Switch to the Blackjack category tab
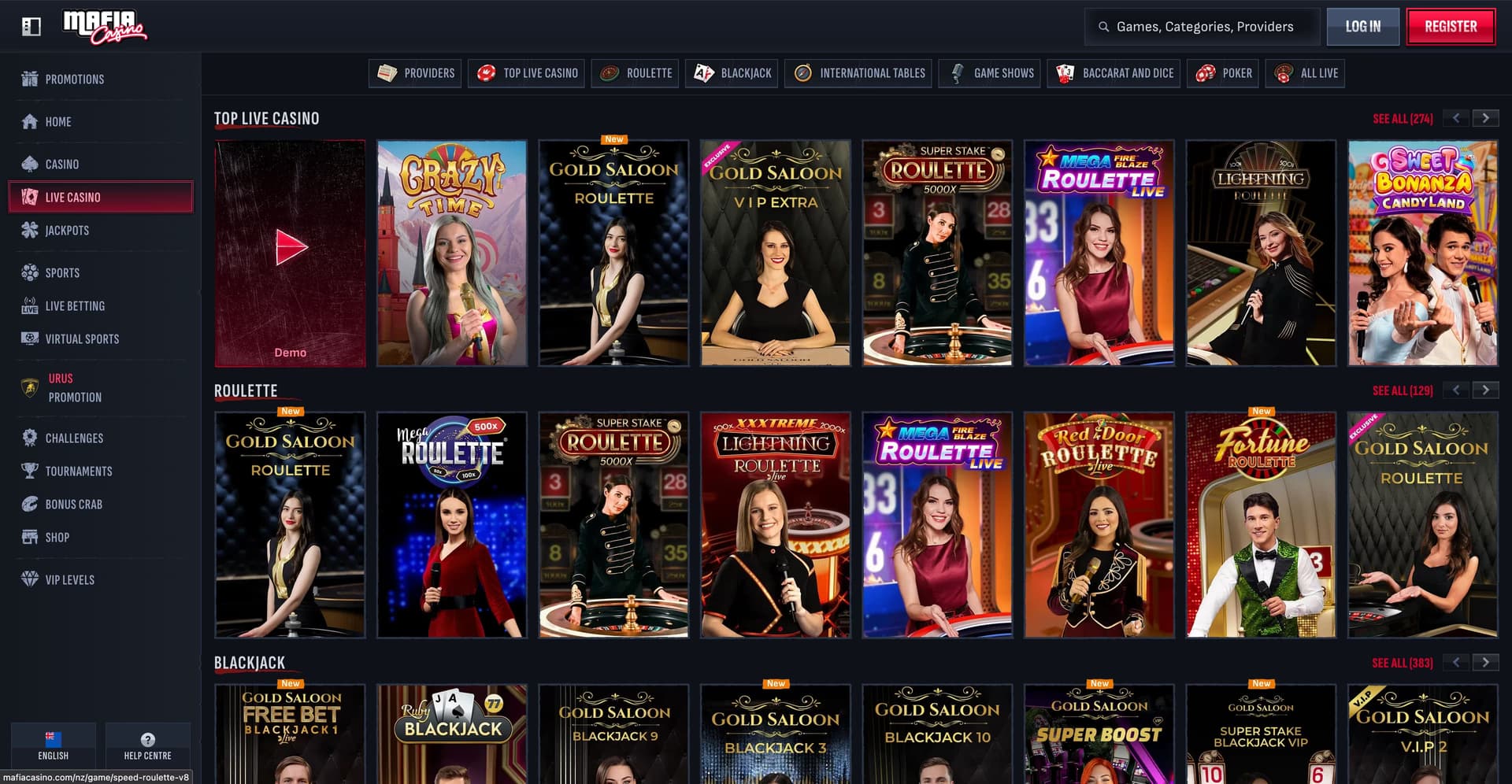The height and width of the screenshot is (784, 1512). point(731,73)
